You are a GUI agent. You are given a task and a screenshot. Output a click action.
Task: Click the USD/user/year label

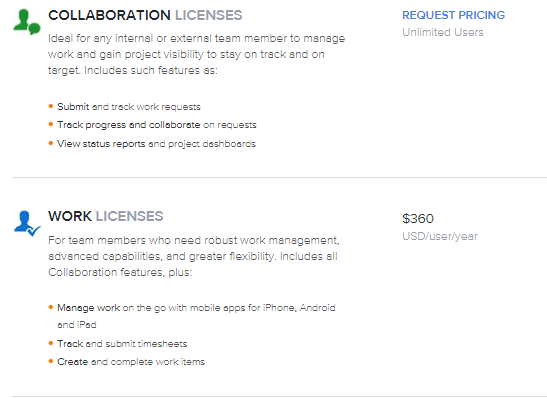click(x=440, y=236)
